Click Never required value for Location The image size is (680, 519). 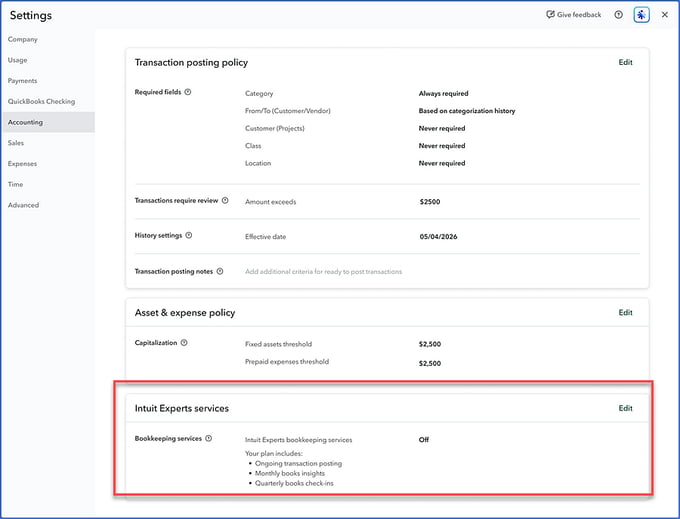[441, 163]
